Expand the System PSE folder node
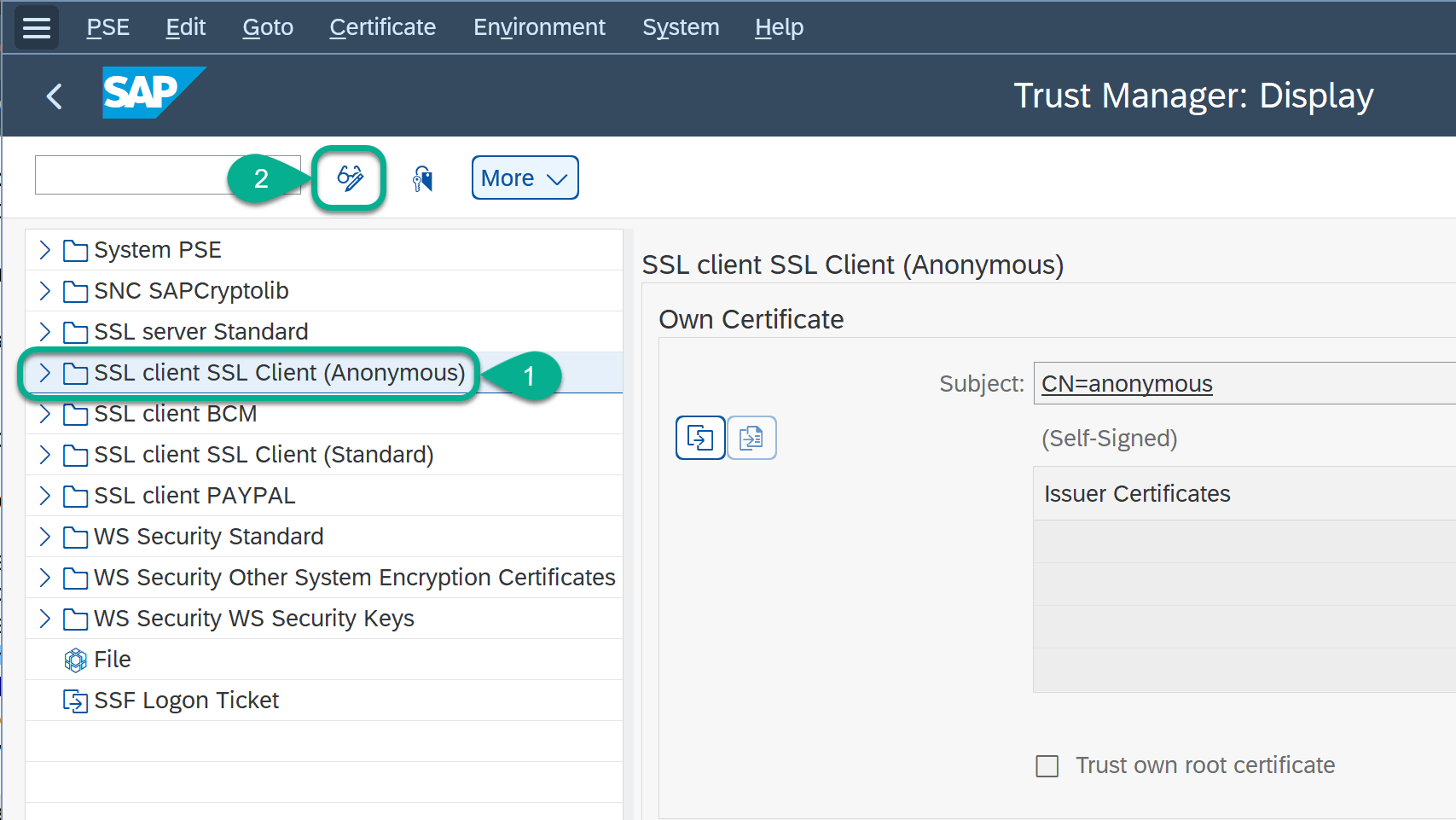Image resolution: width=1456 pixels, height=820 pixels. pyautogui.click(x=45, y=250)
